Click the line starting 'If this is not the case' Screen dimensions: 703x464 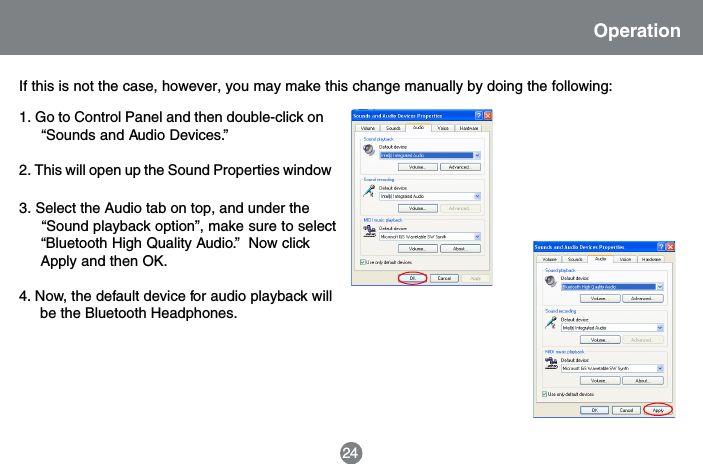coord(315,86)
